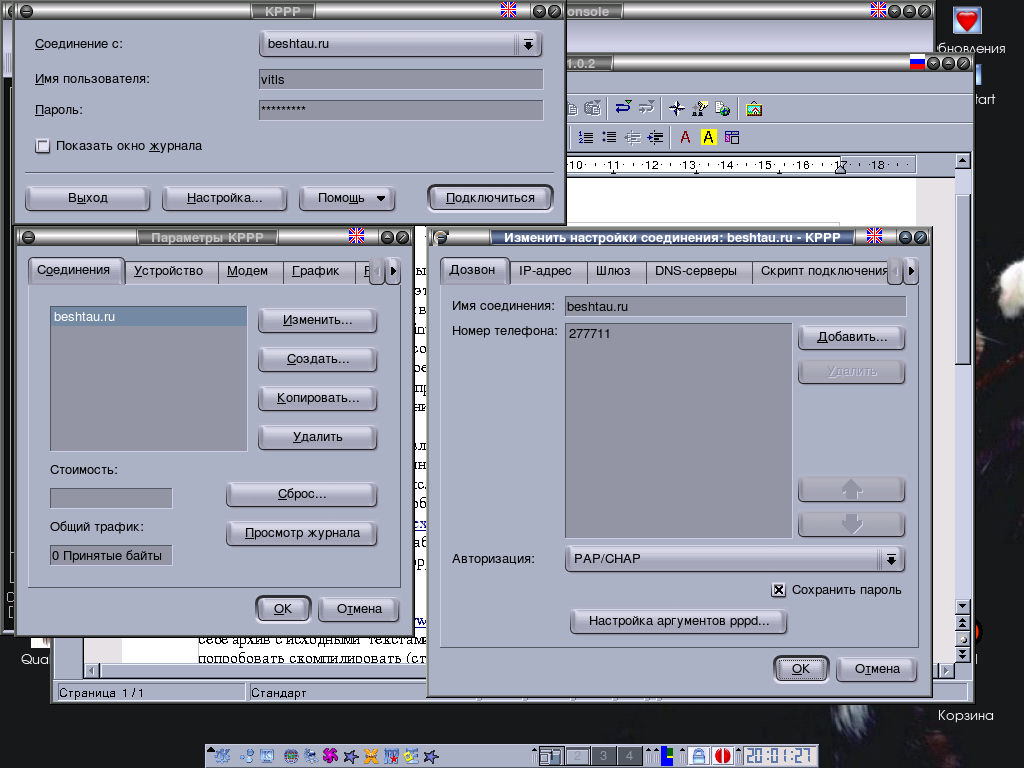Click OK in the connection settings dialog
The image size is (1024, 768).
[801, 669]
